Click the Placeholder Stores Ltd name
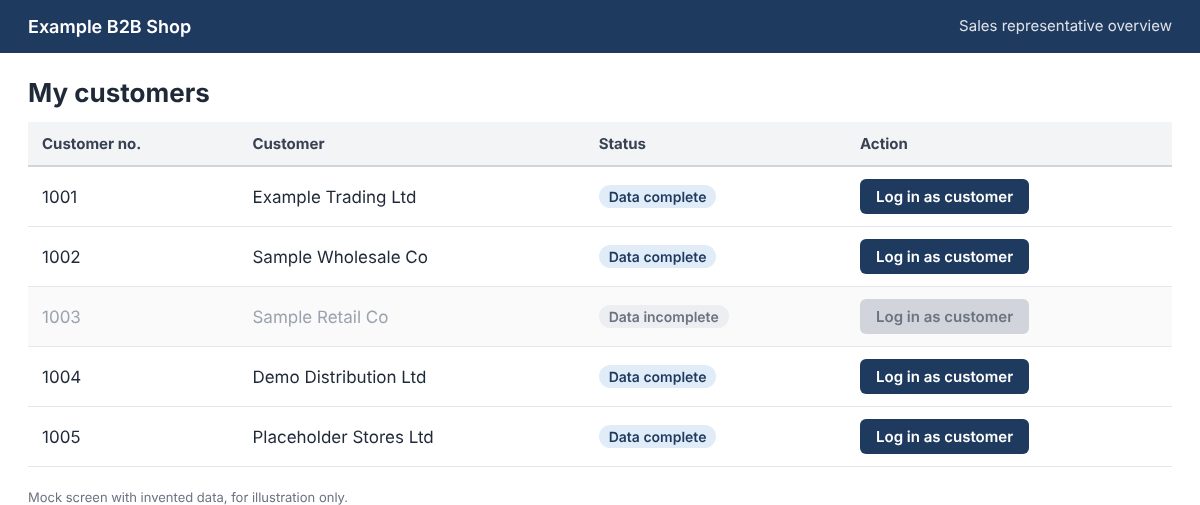The height and width of the screenshot is (505, 1200). click(343, 437)
